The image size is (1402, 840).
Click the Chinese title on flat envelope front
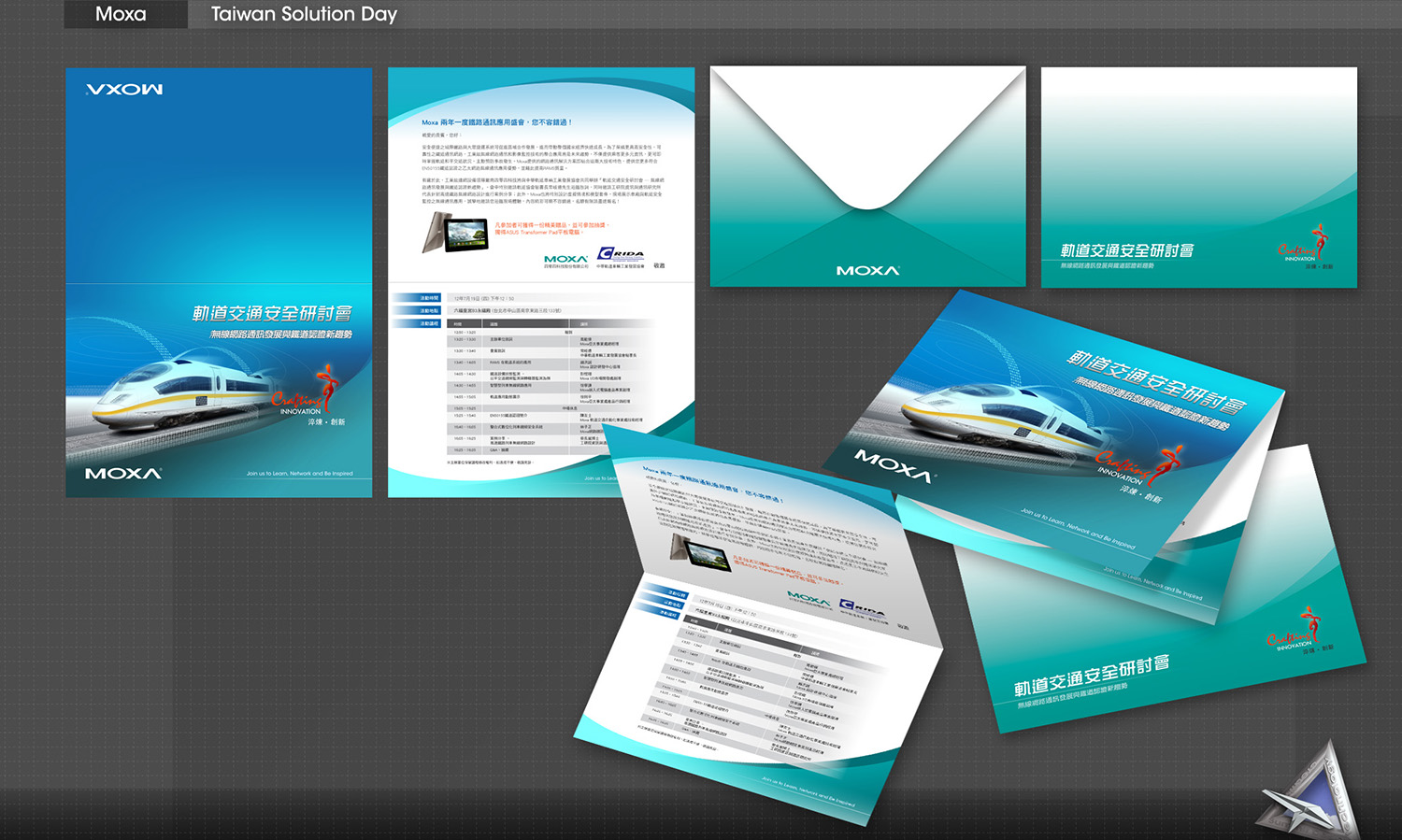tap(1126, 250)
